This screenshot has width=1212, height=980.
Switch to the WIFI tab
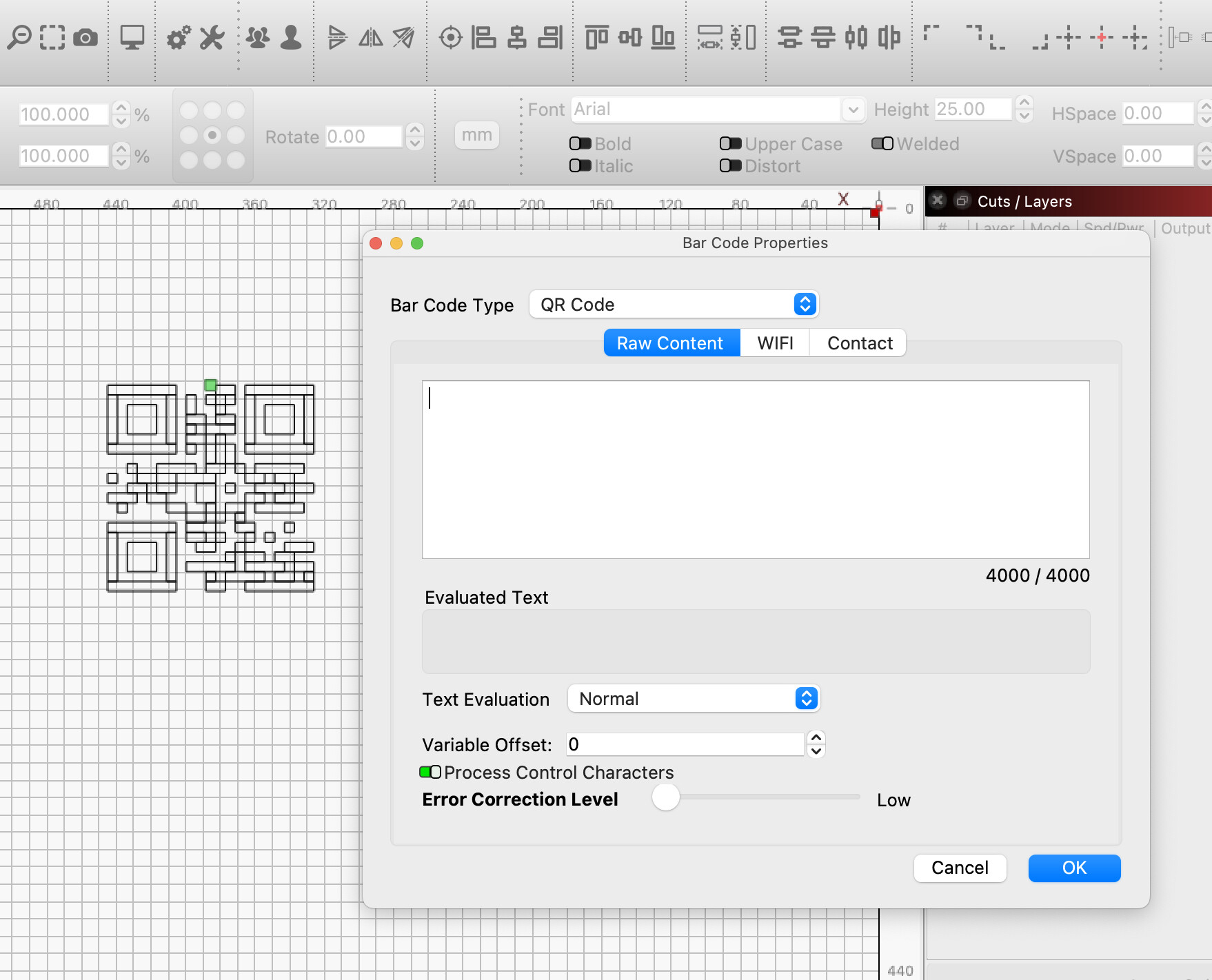coord(775,343)
